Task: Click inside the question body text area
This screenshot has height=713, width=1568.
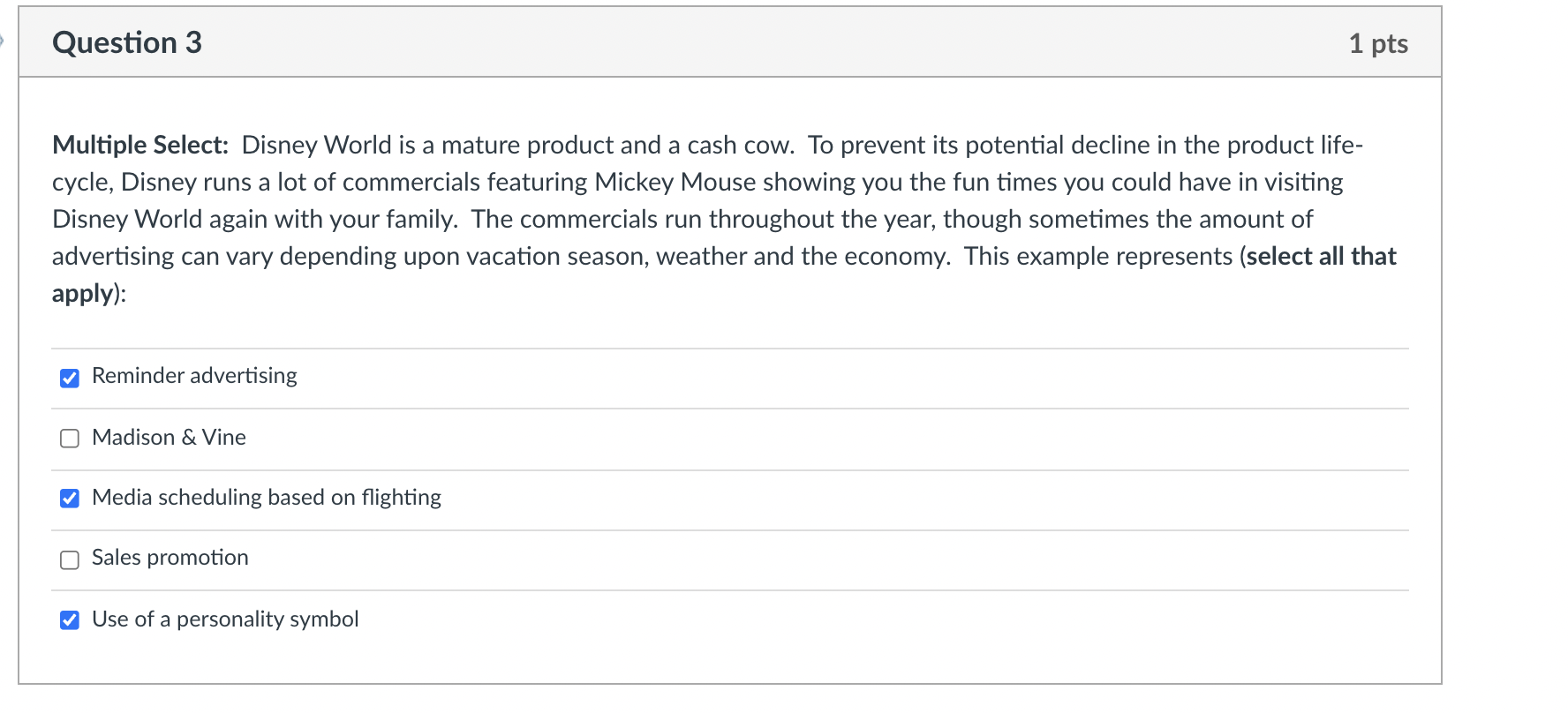Action: [x=706, y=219]
